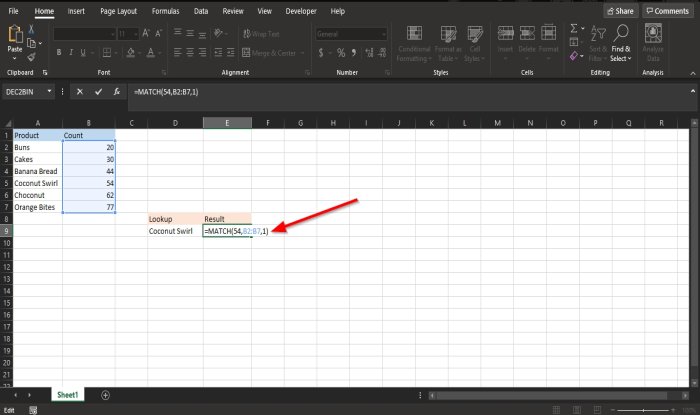Adjust the zoom slider
700x415 pixels.
pyautogui.click(x=643, y=410)
